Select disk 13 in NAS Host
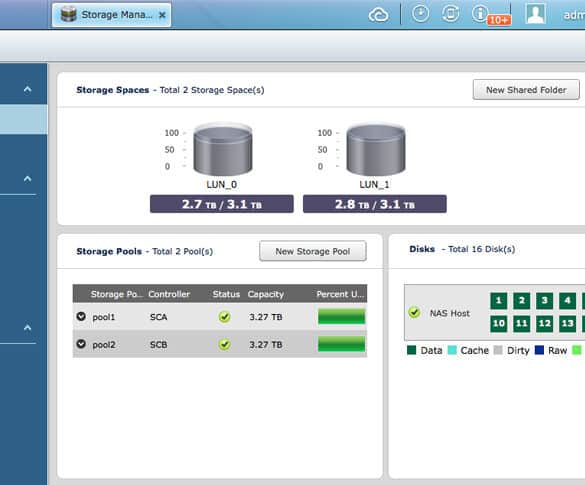Image resolution: width=585 pixels, height=485 pixels. point(567,323)
